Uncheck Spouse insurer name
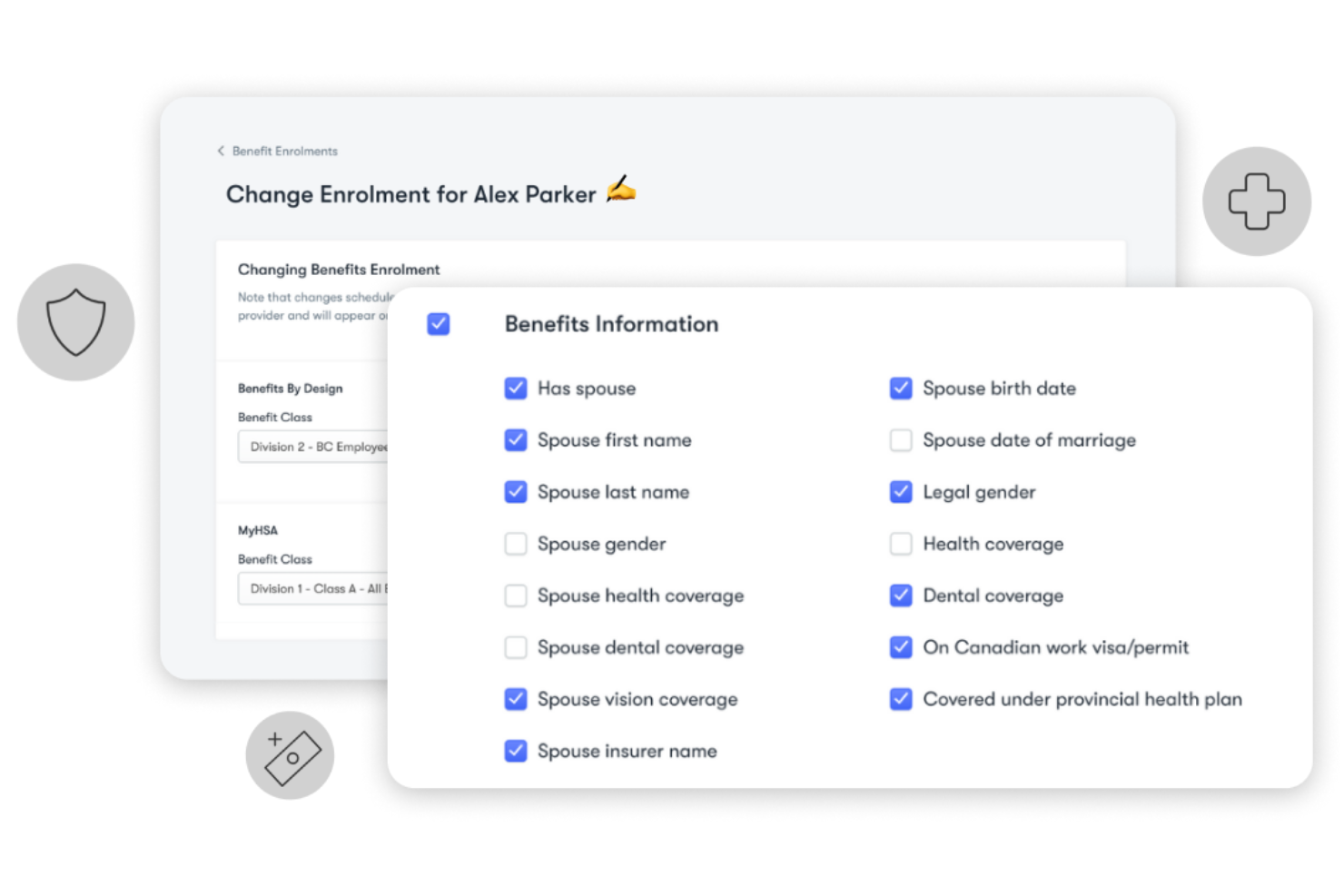The image size is (1344, 896). [516, 751]
